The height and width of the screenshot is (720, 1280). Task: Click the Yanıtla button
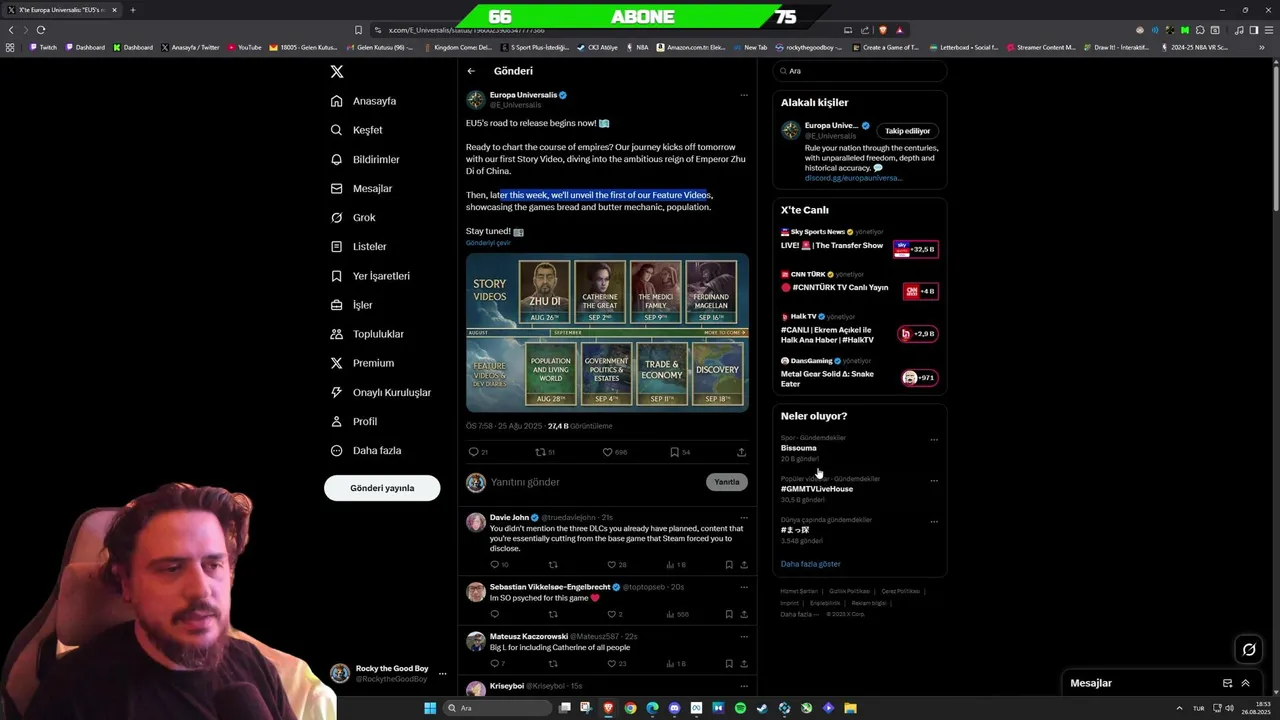(727, 482)
